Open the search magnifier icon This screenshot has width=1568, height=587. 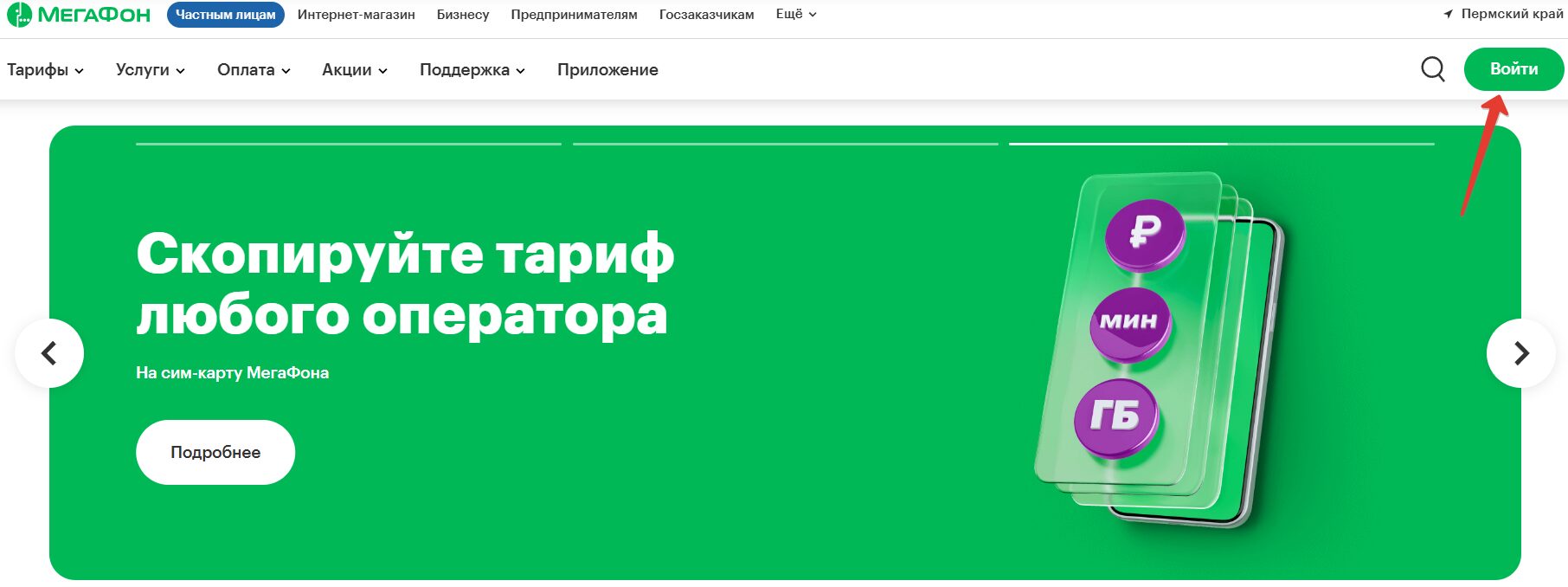(x=1433, y=69)
